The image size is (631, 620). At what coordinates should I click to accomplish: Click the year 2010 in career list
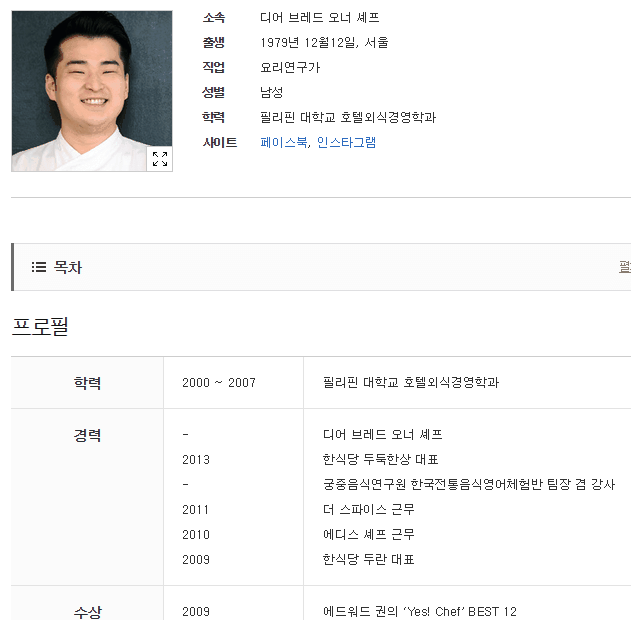click(196, 534)
